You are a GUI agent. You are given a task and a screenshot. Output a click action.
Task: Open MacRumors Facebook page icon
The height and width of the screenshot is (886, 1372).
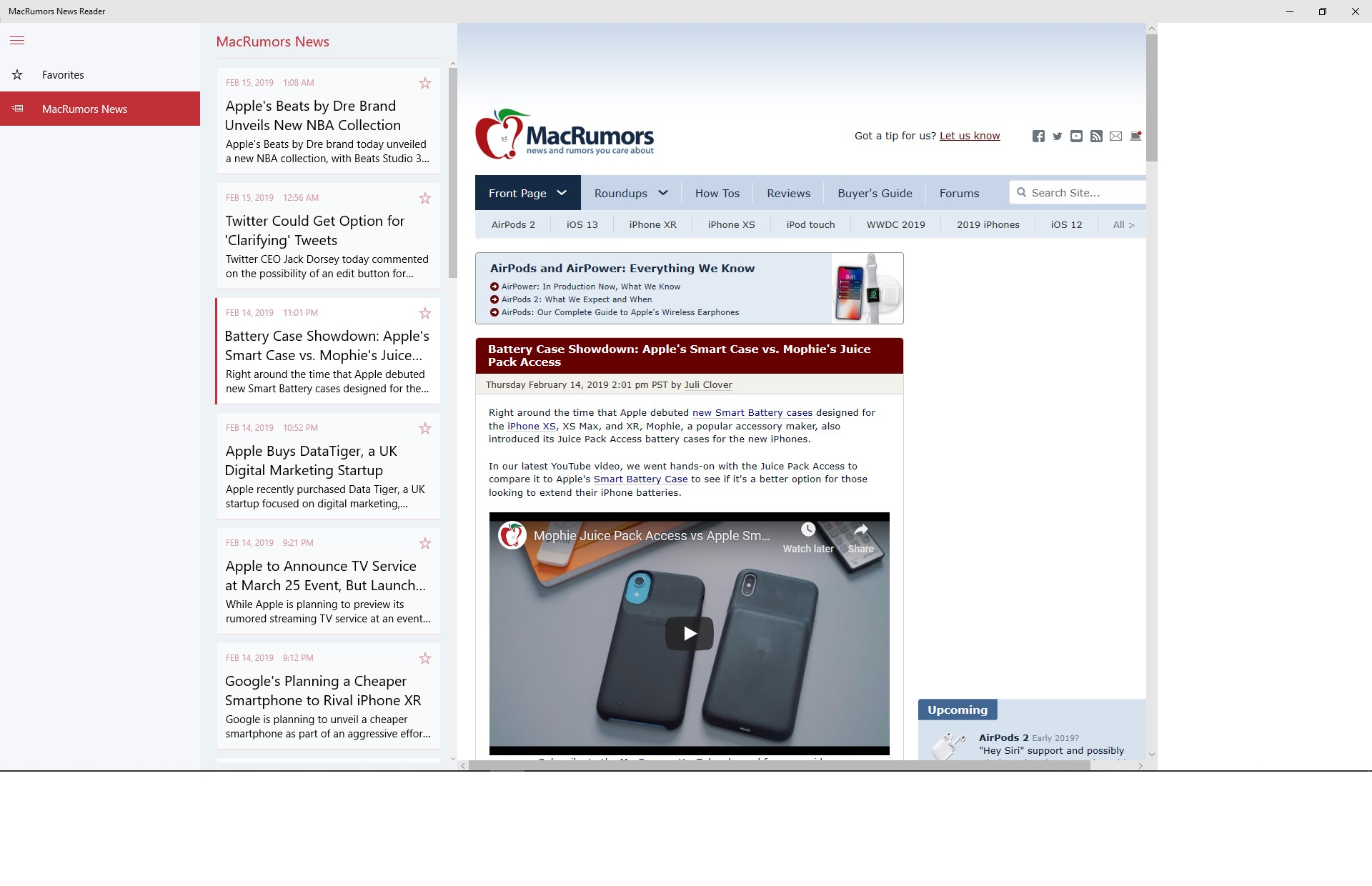(x=1038, y=136)
